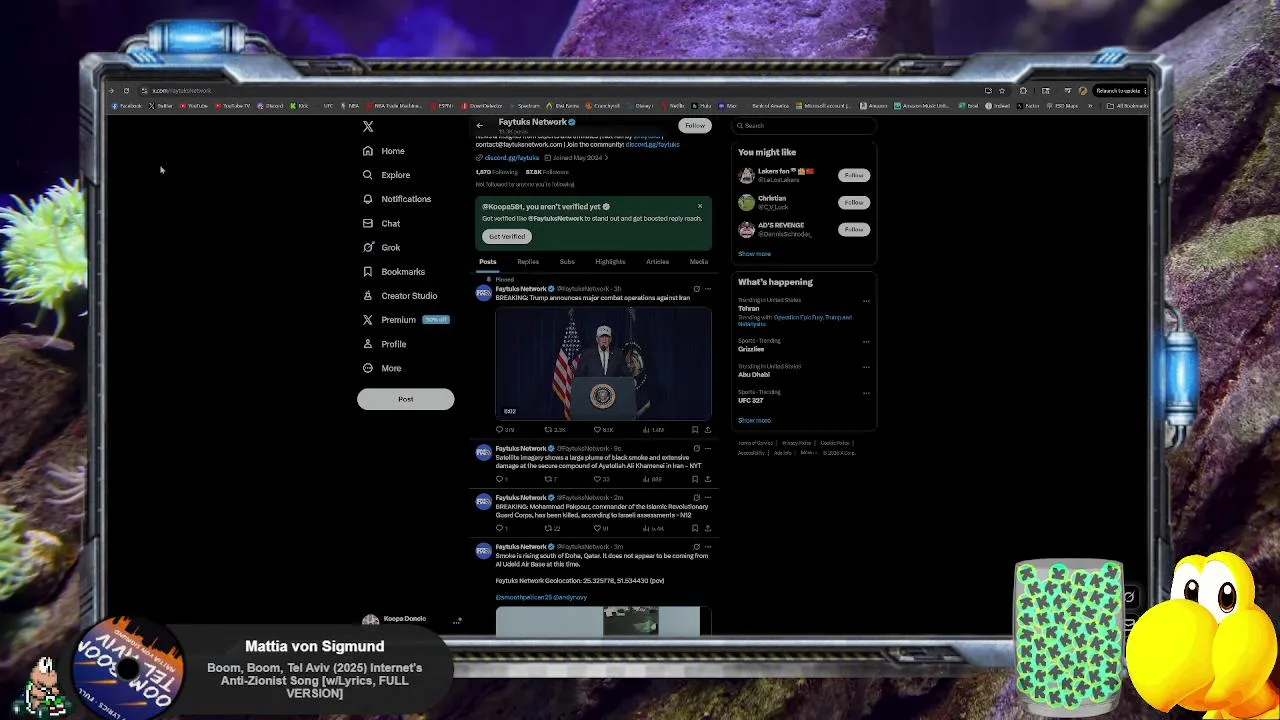Open options for Abu Dhabi trend
Screen dimensions: 1280x720
coord(866,367)
